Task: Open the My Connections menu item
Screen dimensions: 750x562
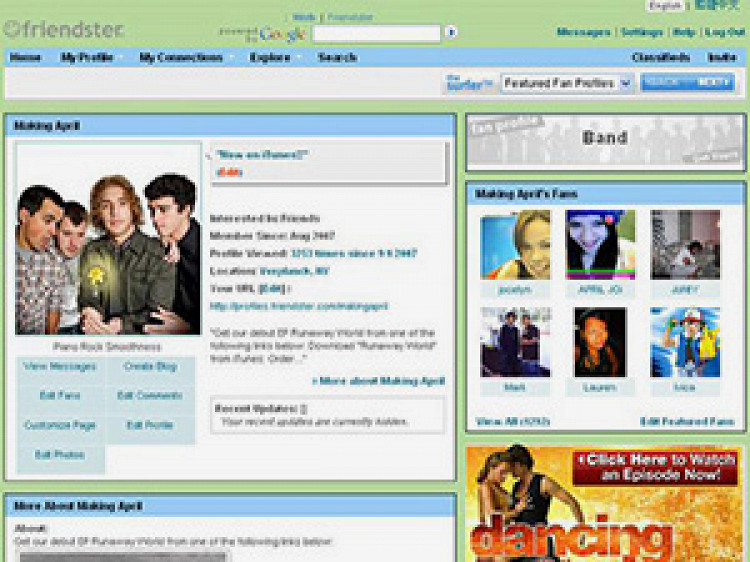Action: 181,57
